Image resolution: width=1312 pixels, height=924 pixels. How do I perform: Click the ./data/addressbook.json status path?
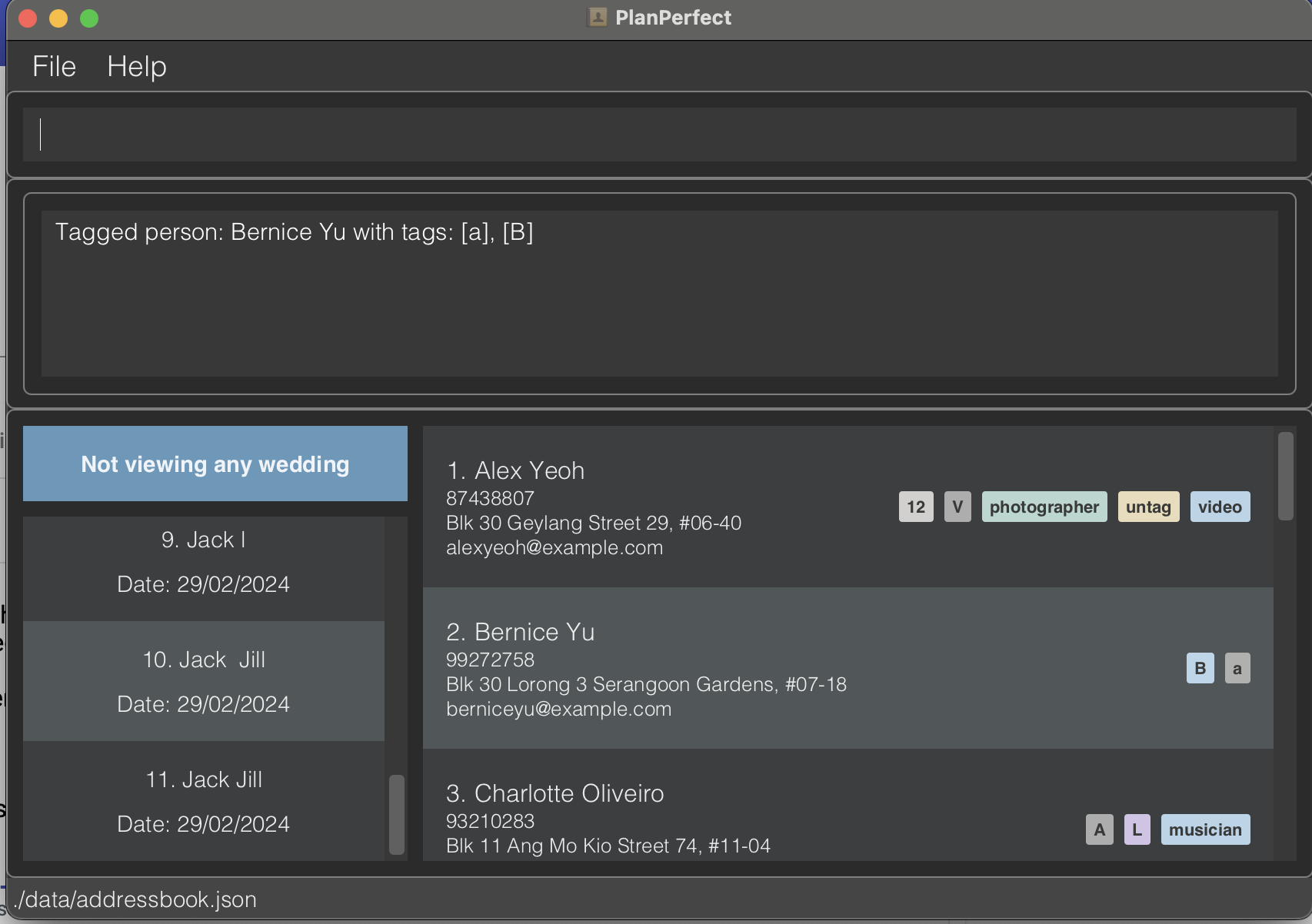pos(136,899)
